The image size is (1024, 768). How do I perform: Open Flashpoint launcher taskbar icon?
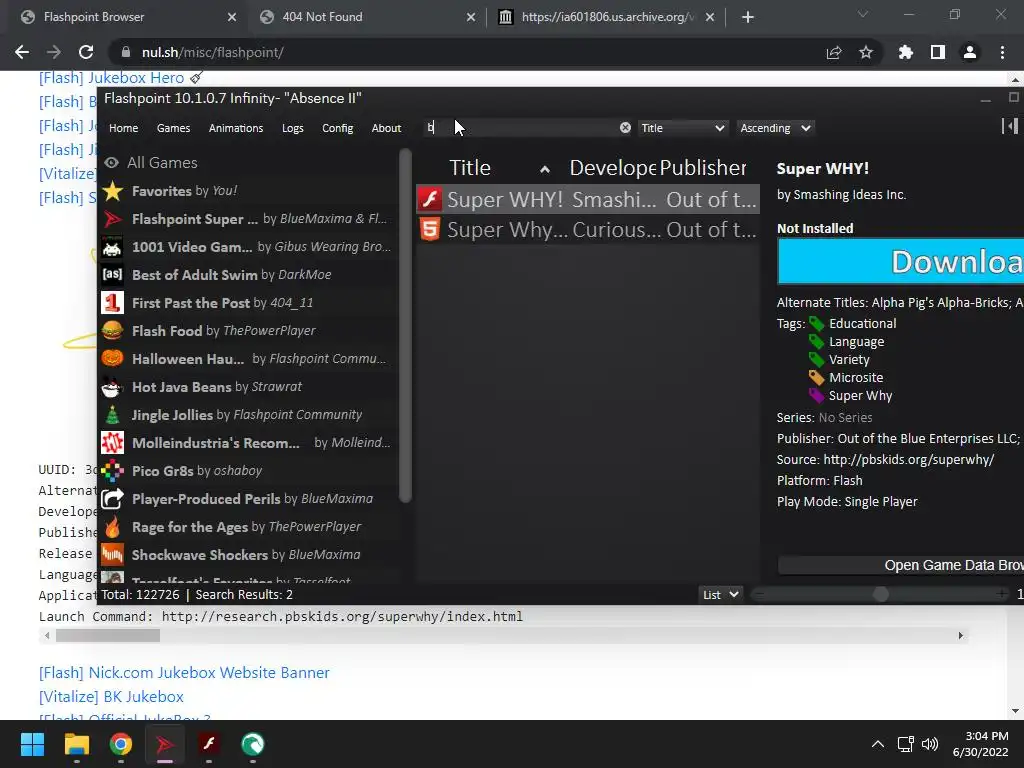165,744
